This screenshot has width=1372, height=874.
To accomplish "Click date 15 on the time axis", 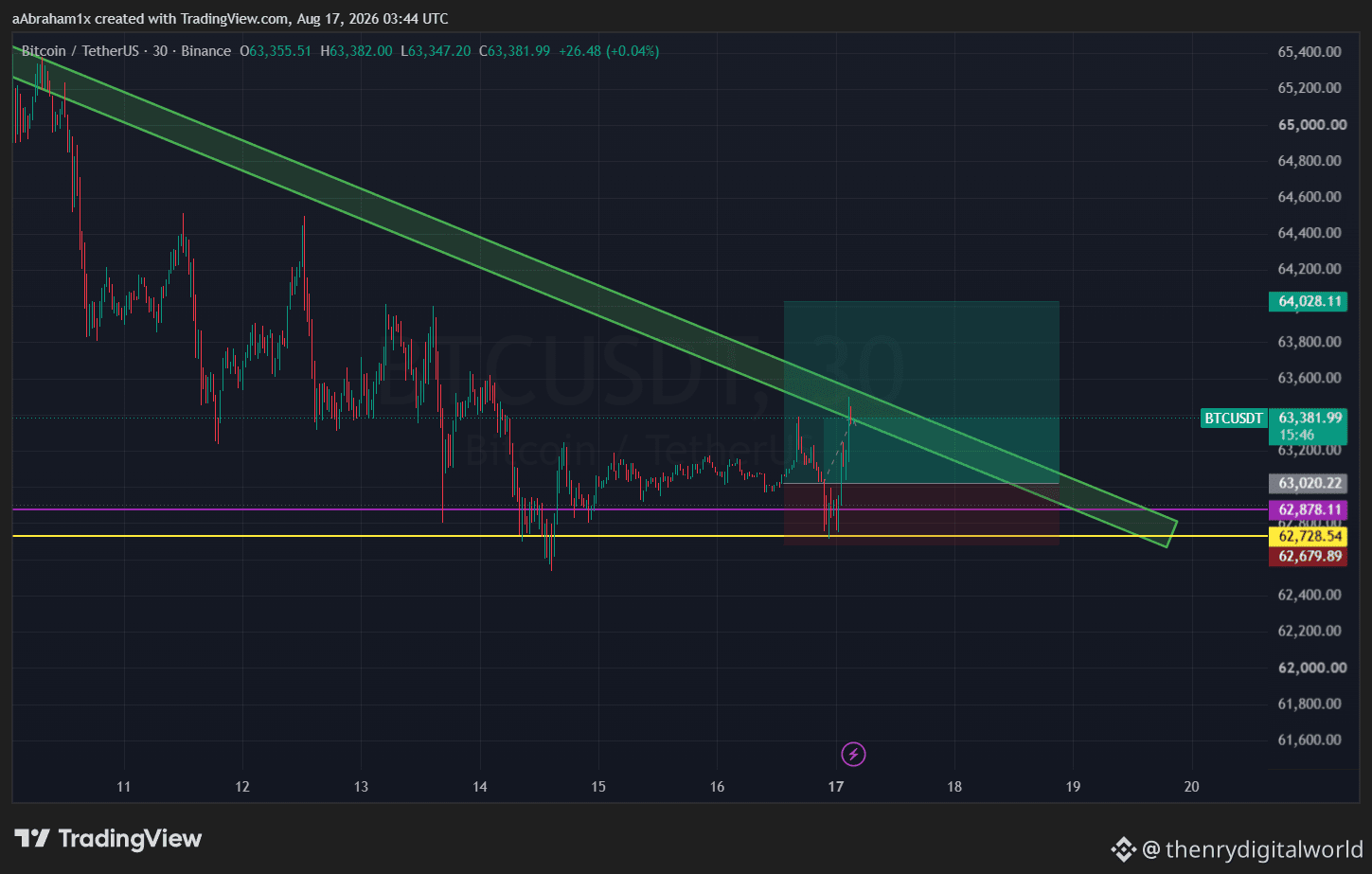I will [598, 787].
